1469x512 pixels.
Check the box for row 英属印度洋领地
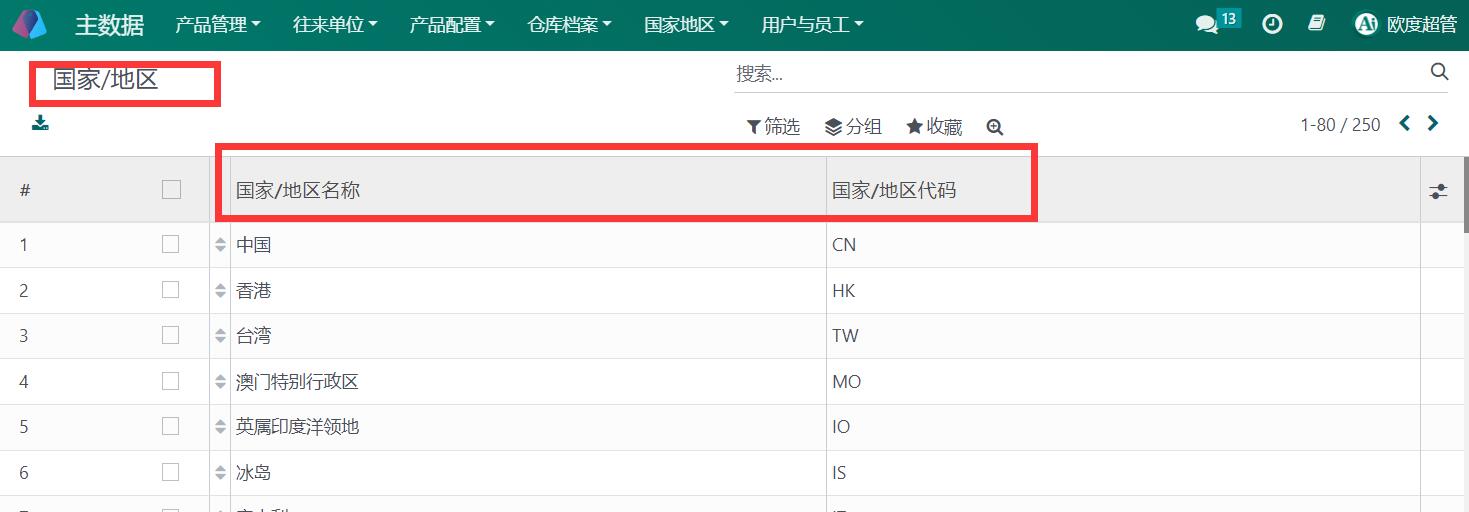(x=171, y=426)
